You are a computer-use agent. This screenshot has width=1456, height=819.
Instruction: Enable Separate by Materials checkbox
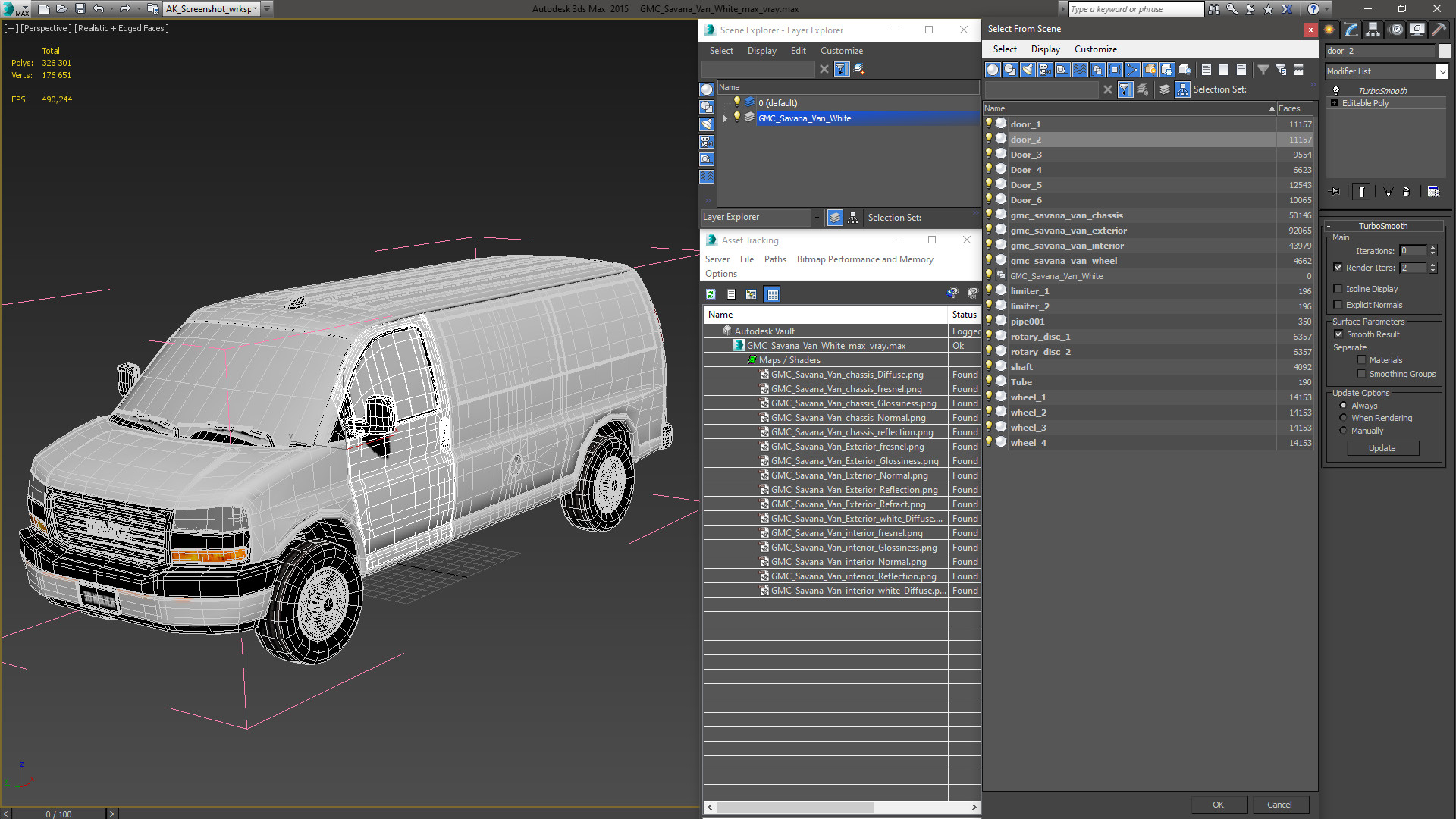coord(1361,360)
